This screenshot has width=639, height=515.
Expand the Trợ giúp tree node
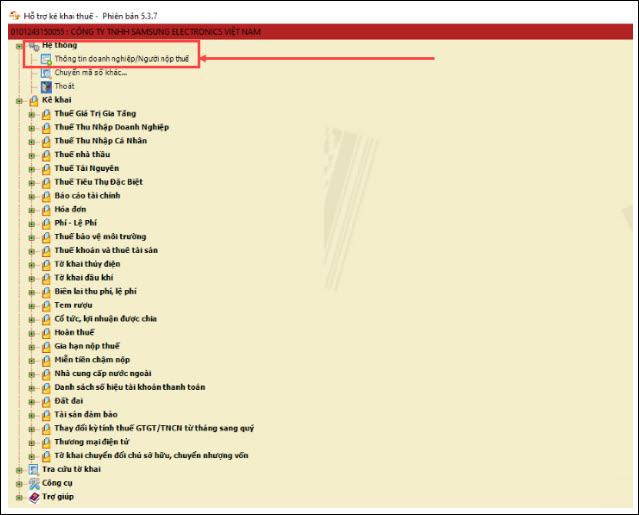[18, 496]
